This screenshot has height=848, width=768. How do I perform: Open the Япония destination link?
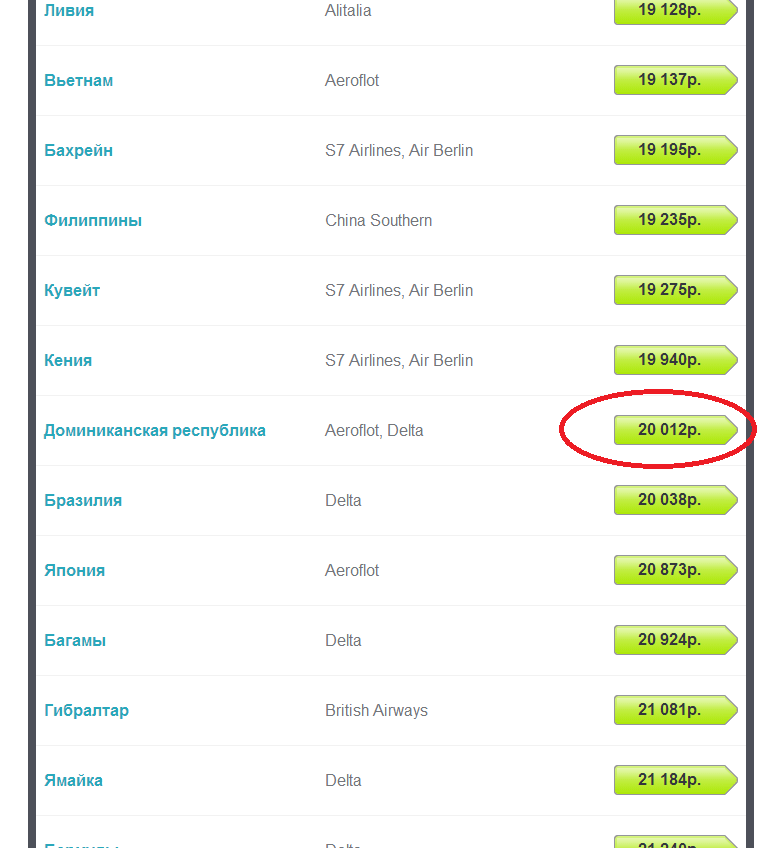click(x=75, y=571)
